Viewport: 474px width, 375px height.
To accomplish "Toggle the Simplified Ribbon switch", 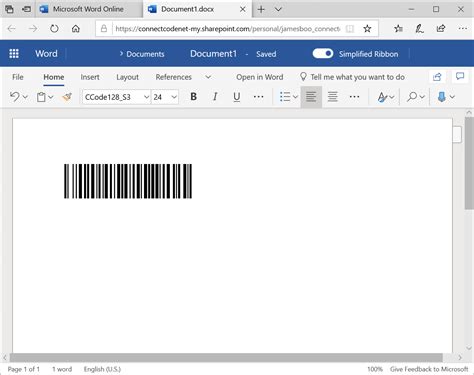I will 323,54.
